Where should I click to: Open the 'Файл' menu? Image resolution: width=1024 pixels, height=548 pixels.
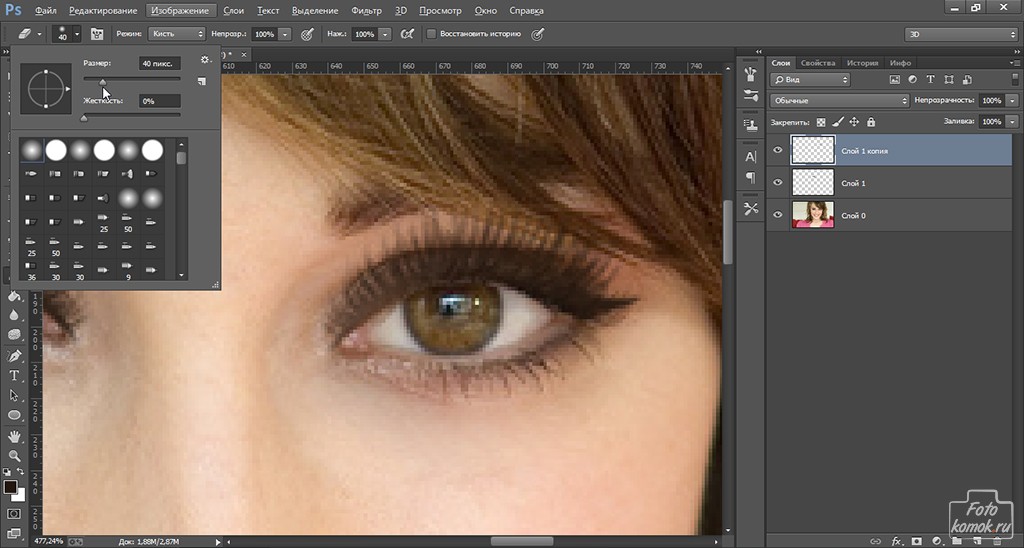[45, 10]
